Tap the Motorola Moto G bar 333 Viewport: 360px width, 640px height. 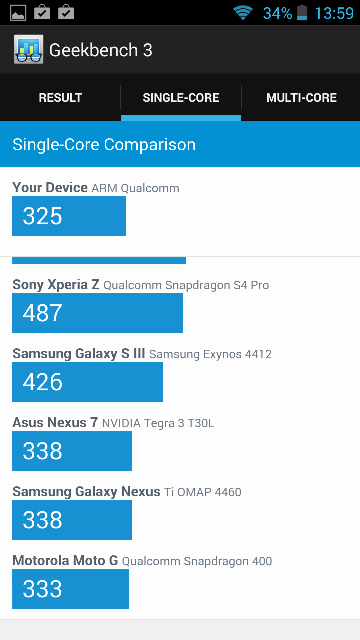[71, 589]
